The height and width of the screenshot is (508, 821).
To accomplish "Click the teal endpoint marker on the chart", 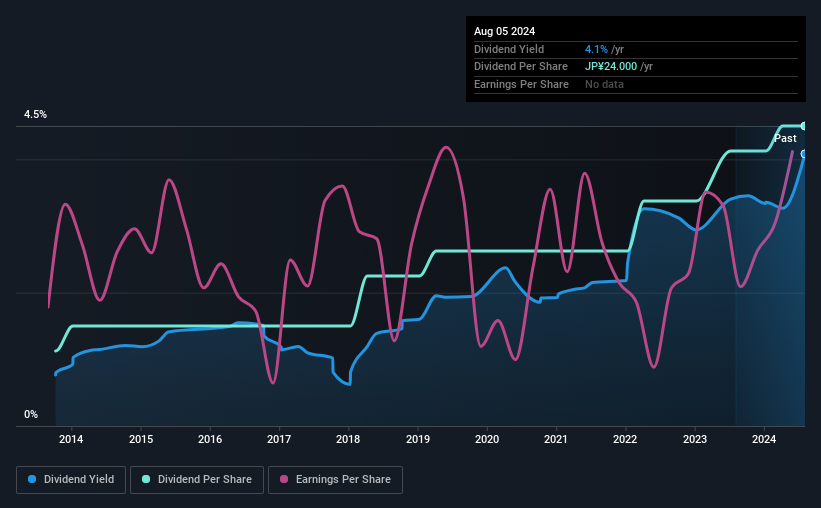I will click(804, 126).
